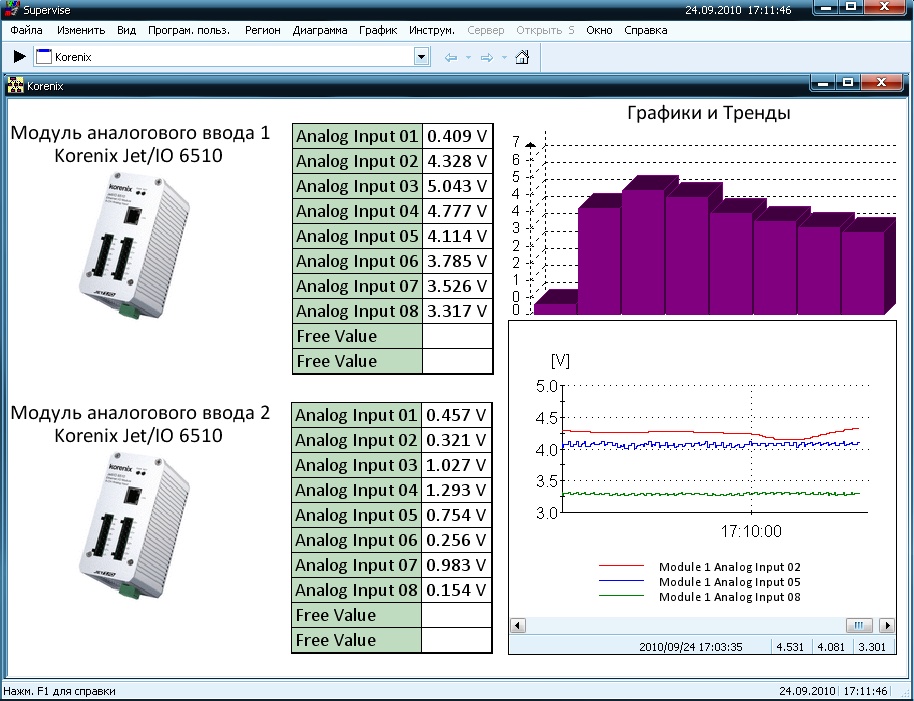Viewport: 914px width, 701px height.
Task: Open the Диаграмма menu
Action: [x=320, y=30]
